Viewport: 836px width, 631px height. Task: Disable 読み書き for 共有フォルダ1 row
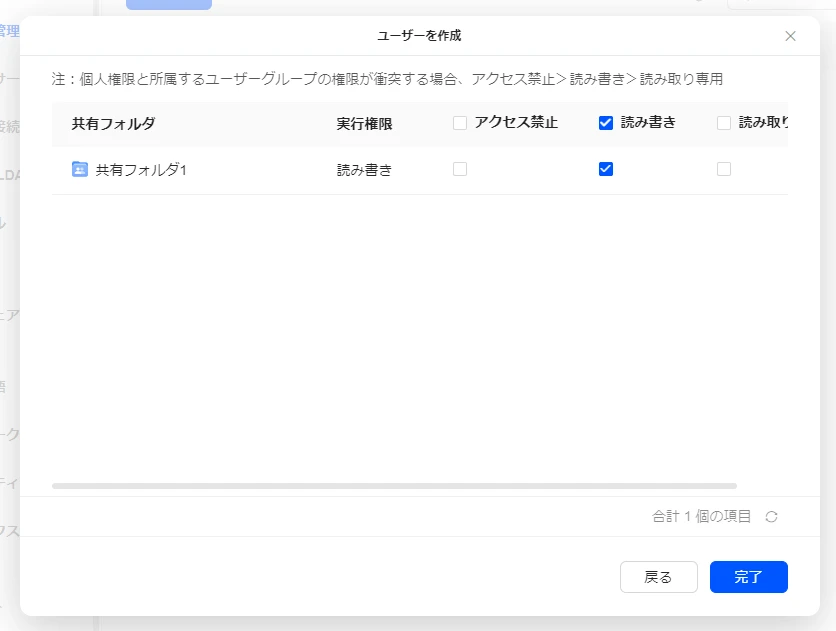pos(605,169)
